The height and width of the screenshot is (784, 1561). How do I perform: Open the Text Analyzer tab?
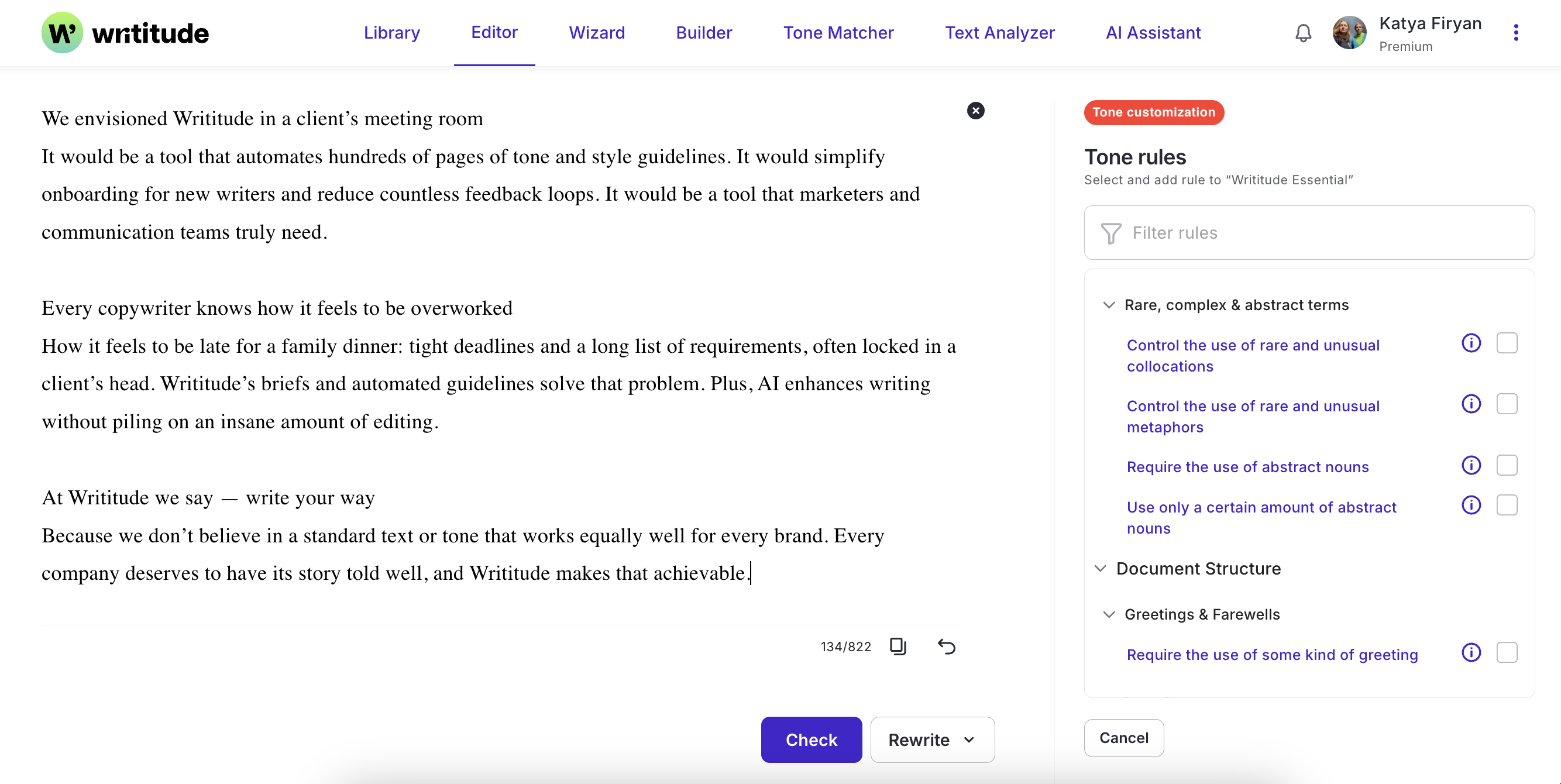click(x=999, y=33)
